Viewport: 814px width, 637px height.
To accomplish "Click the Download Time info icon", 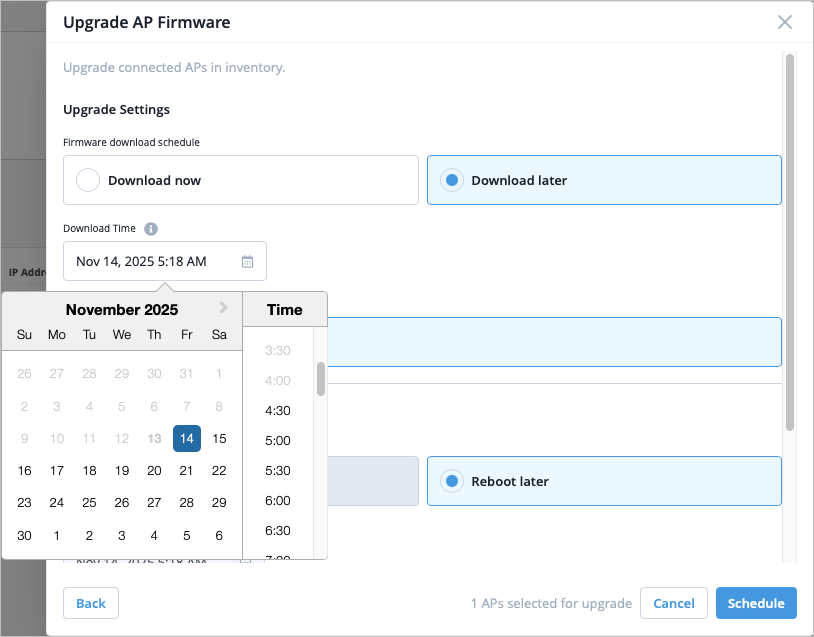I will [x=151, y=229].
